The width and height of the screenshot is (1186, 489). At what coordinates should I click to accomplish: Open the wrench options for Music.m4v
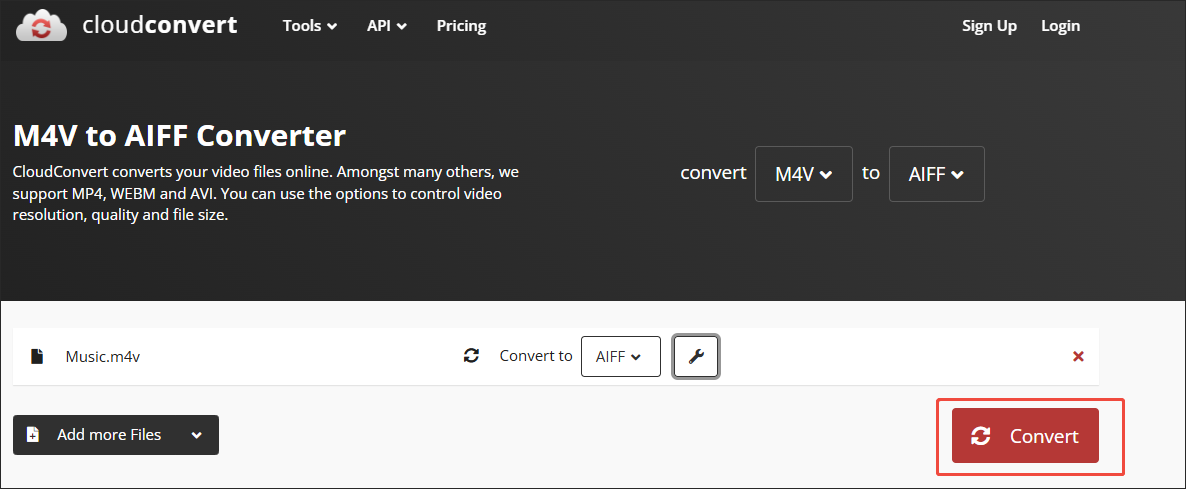click(x=696, y=356)
